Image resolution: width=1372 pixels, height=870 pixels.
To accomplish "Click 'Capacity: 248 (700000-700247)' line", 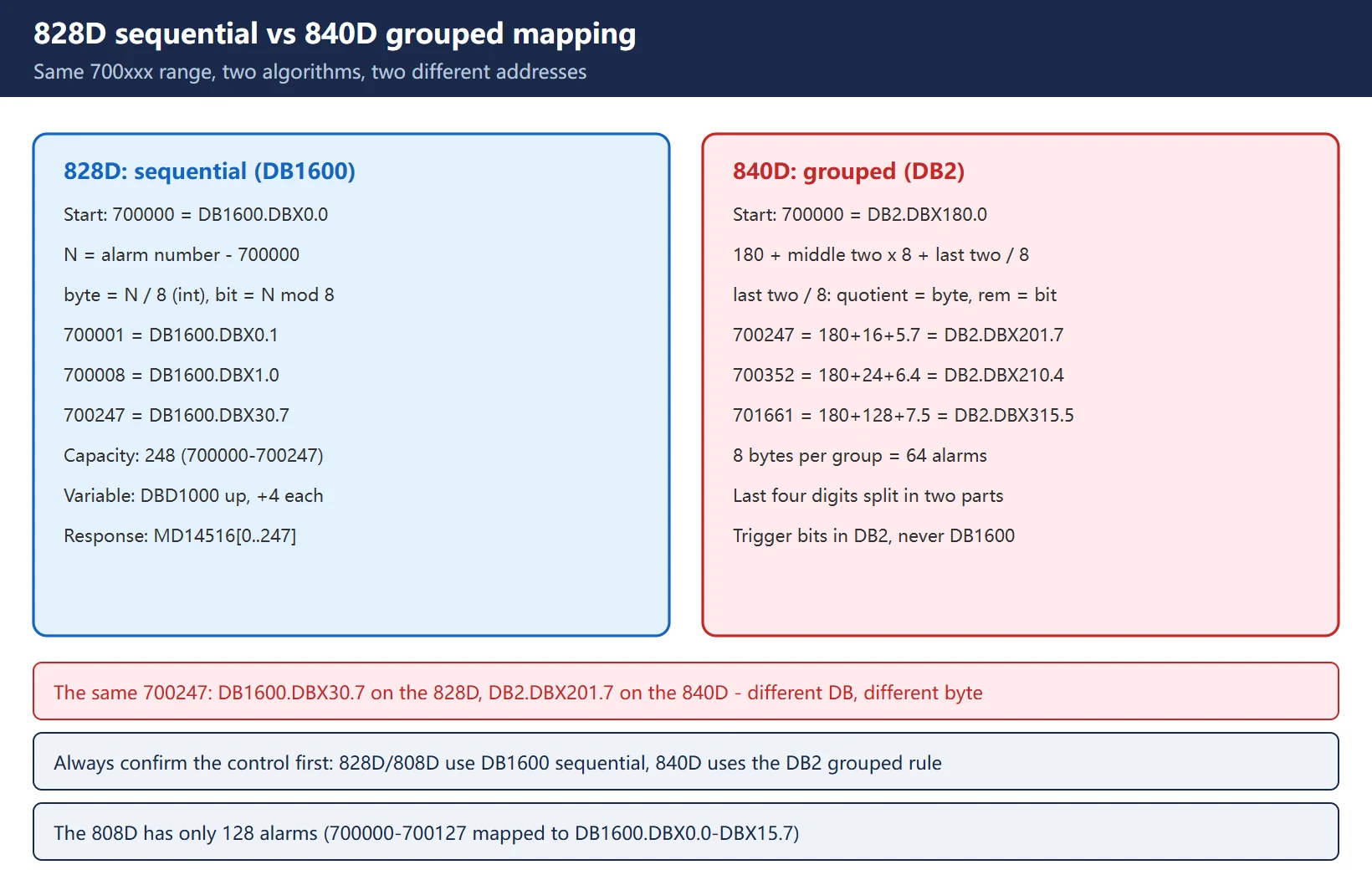I will pos(193,455).
